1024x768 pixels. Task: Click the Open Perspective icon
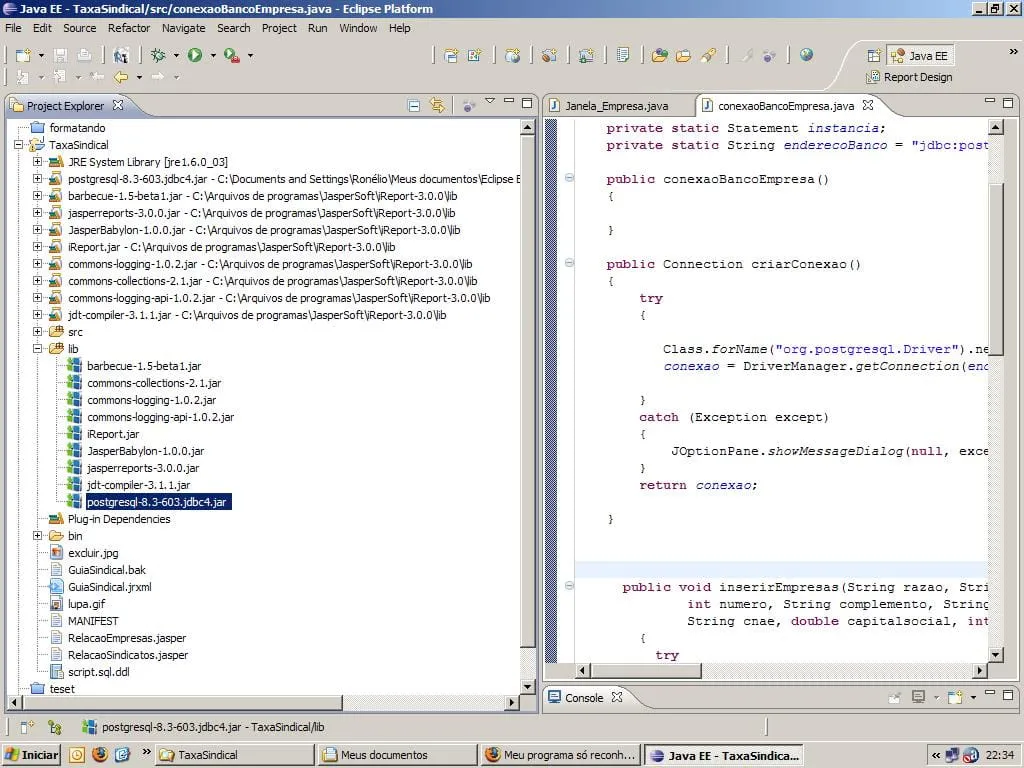point(874,56)
